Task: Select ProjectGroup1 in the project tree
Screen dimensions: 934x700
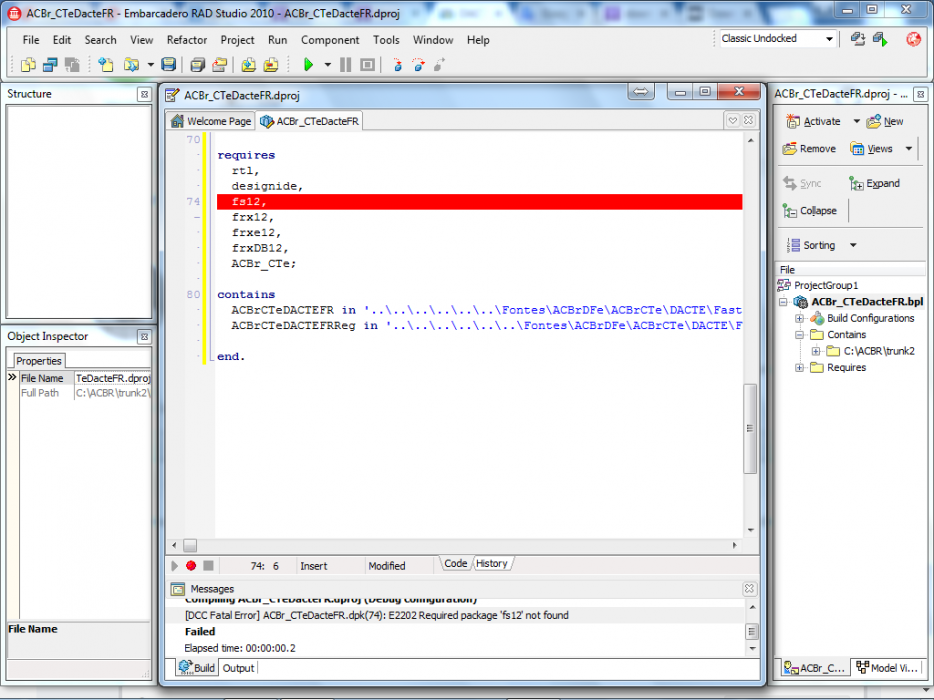Action: 826,285
